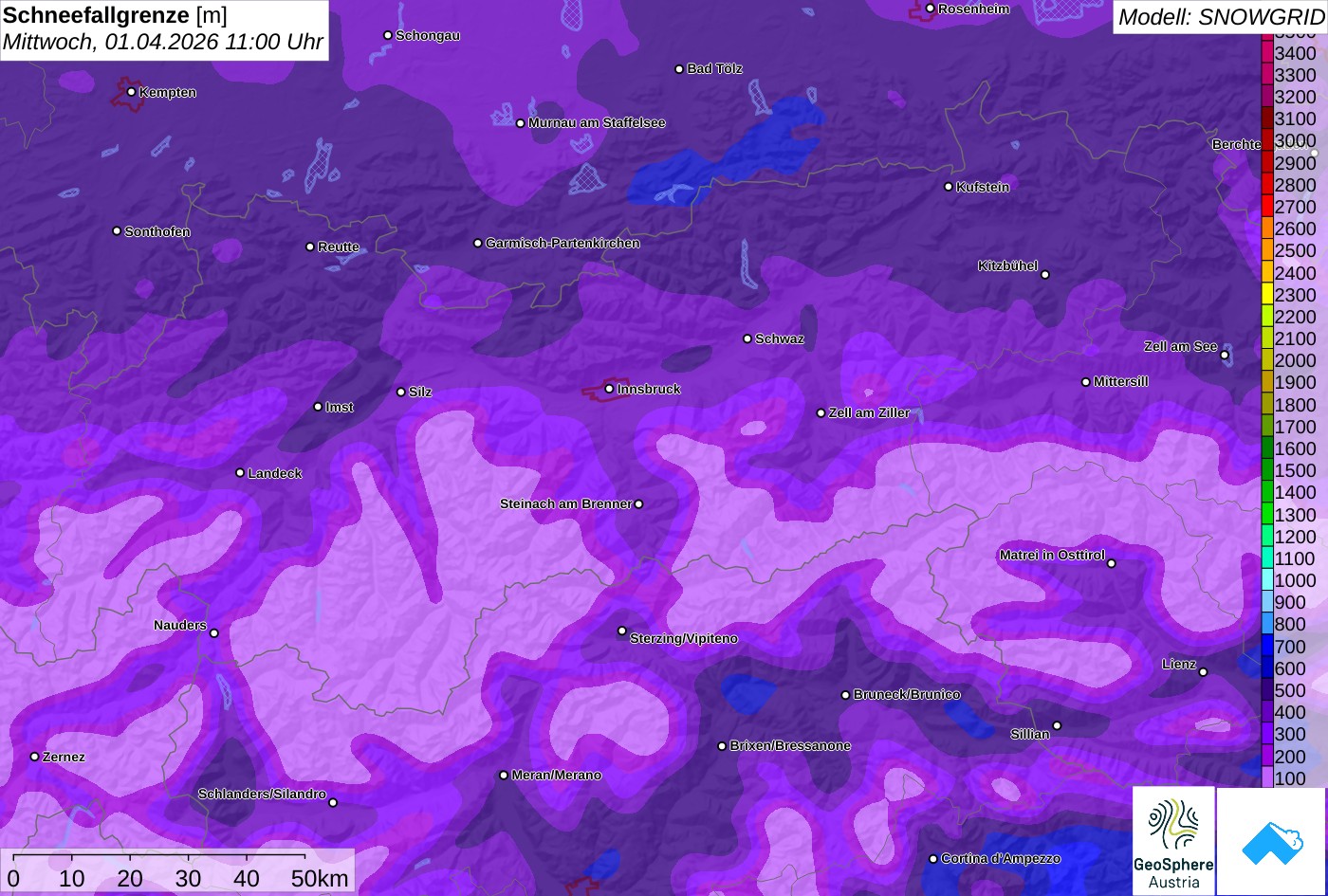Click the Mittersill marker dot
Image resolution: width=1328 pixels, height=896 pixels.
pyautogui.click(x=1086, y=382)
